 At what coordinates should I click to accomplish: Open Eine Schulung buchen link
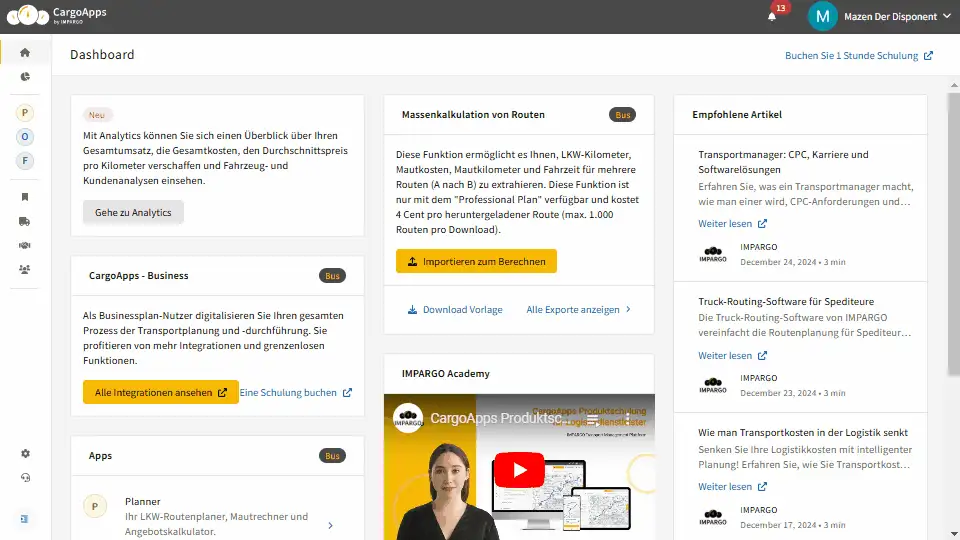pos(296,392)
